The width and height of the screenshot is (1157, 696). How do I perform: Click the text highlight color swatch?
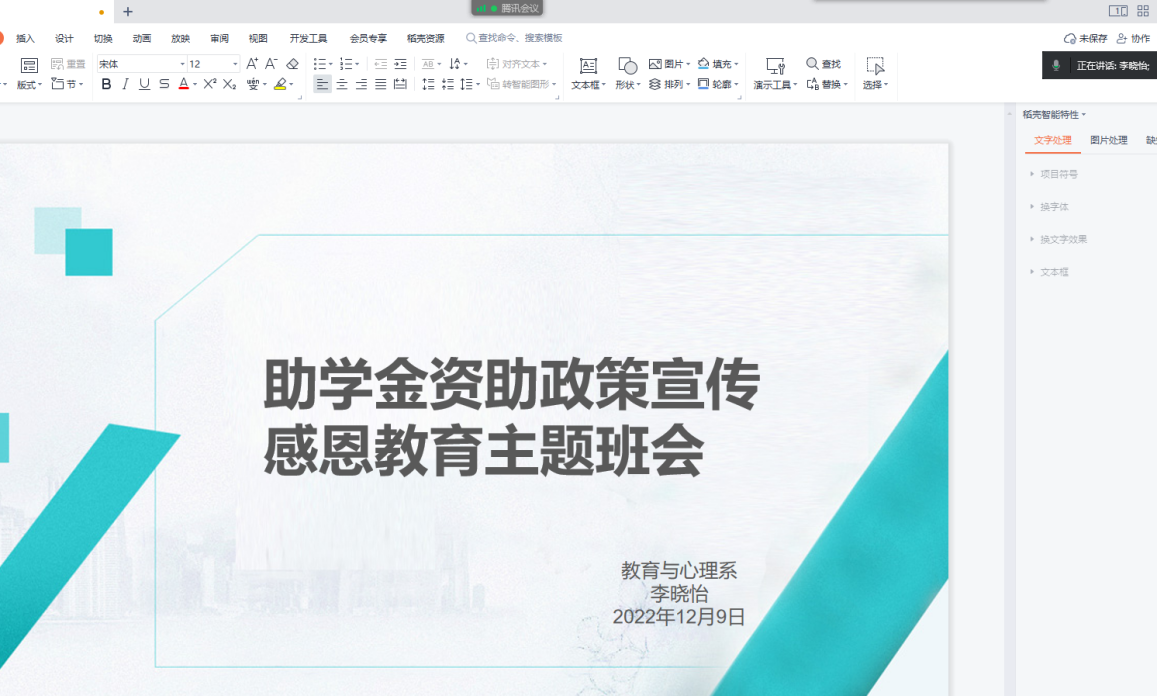tap(281, 84)
